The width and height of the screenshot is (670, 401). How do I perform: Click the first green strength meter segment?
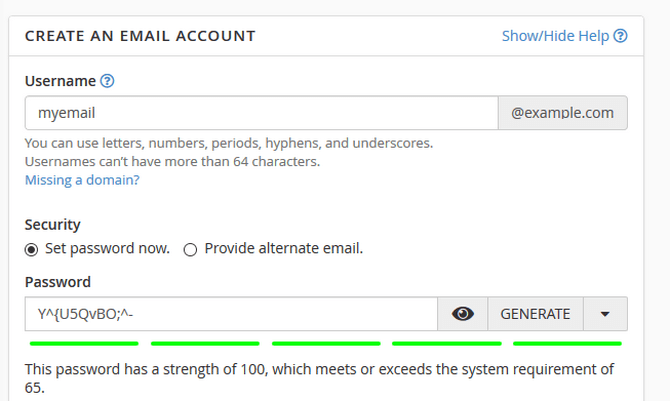coord(85,343)
